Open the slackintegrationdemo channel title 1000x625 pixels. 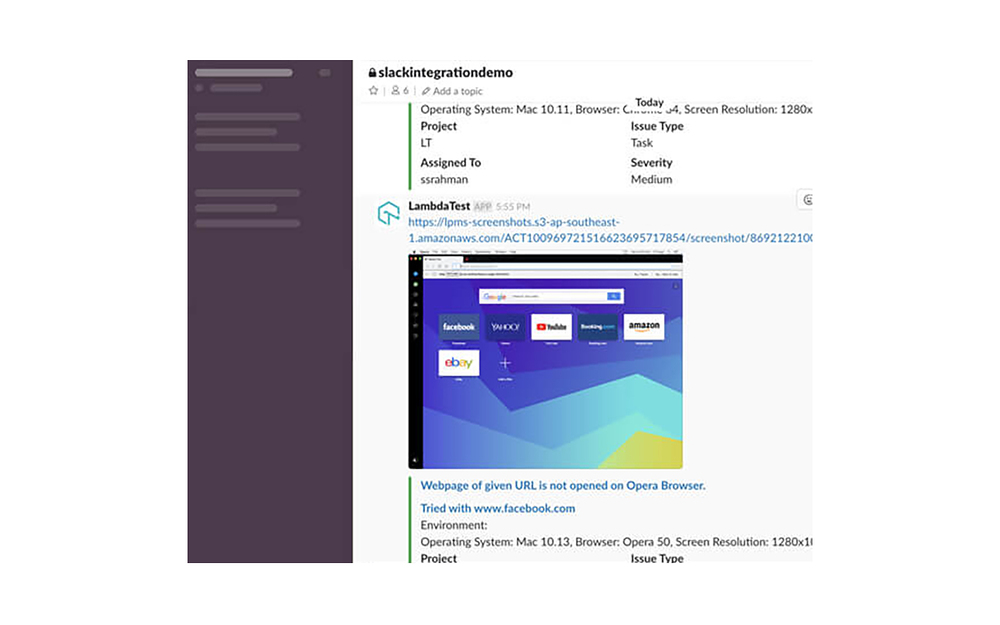click(441, 72)
